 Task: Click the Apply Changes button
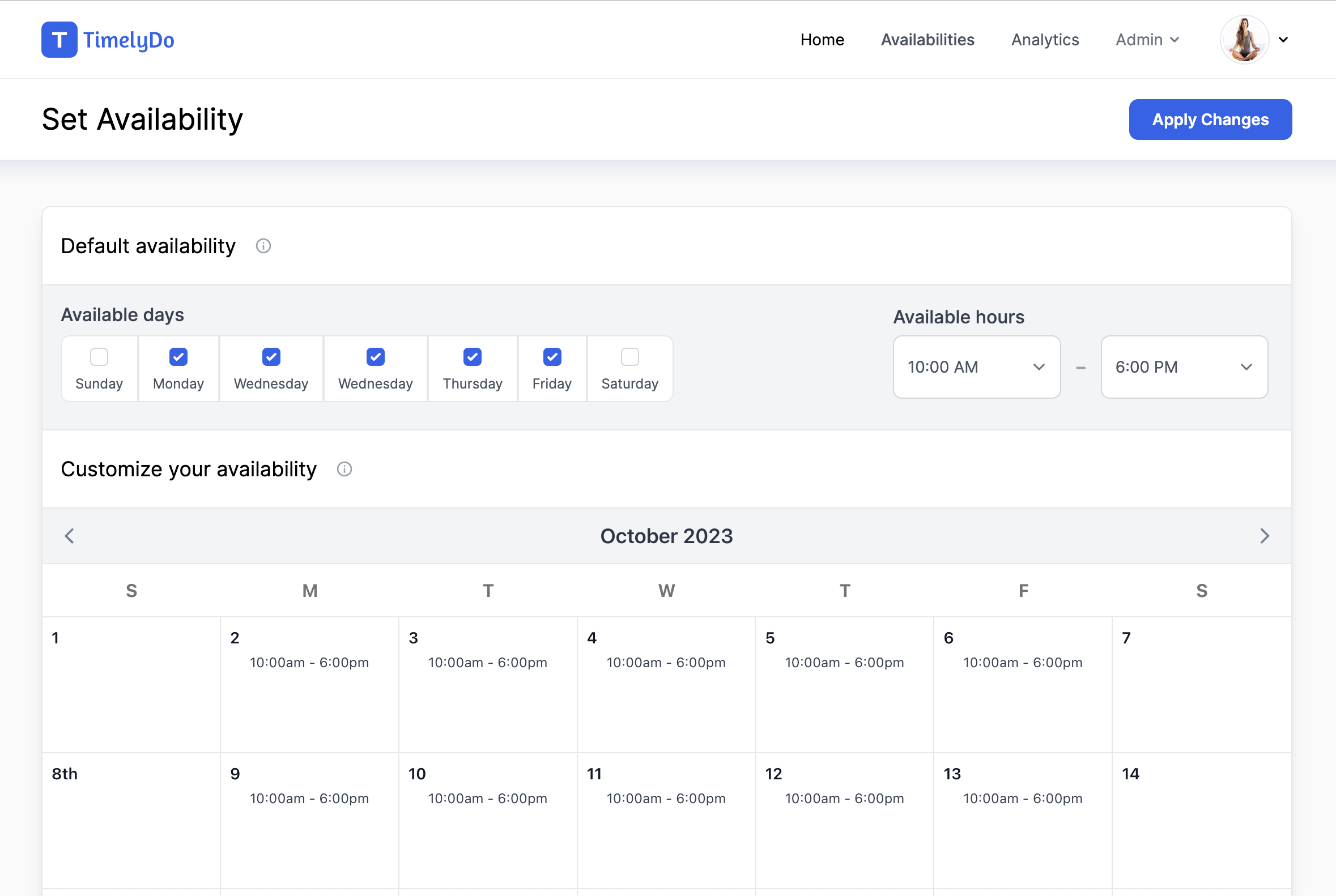pyautogui.click(x=1210, y=120)
